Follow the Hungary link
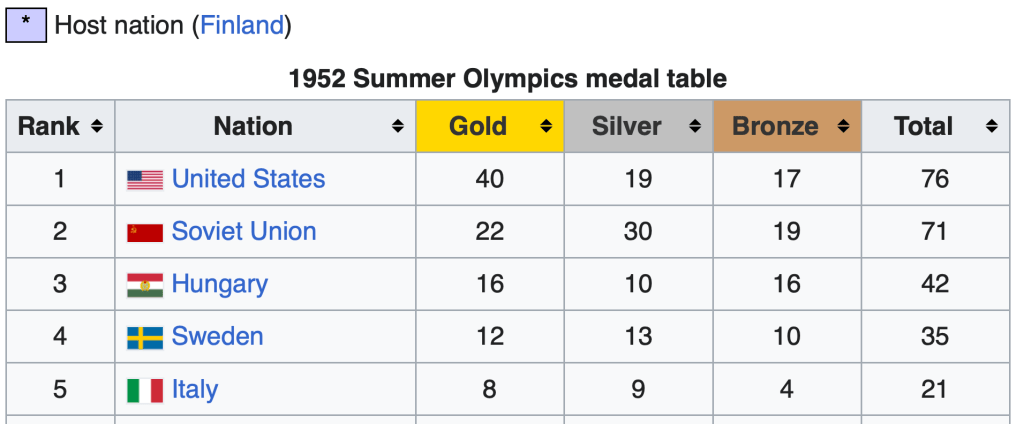 pos(220,284)
